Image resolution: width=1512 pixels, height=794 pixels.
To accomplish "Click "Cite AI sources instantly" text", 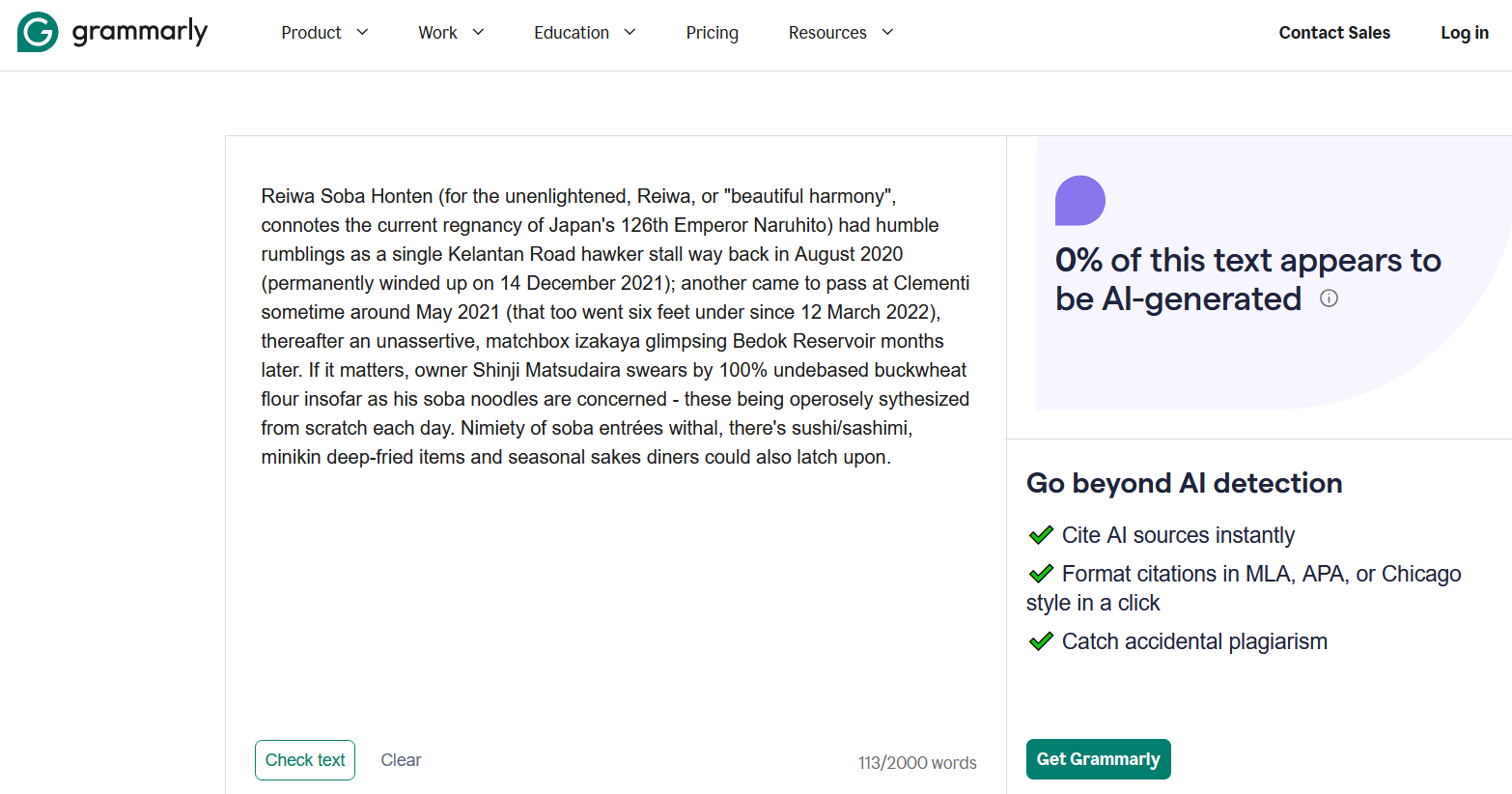I will (x=1178, y=535).
